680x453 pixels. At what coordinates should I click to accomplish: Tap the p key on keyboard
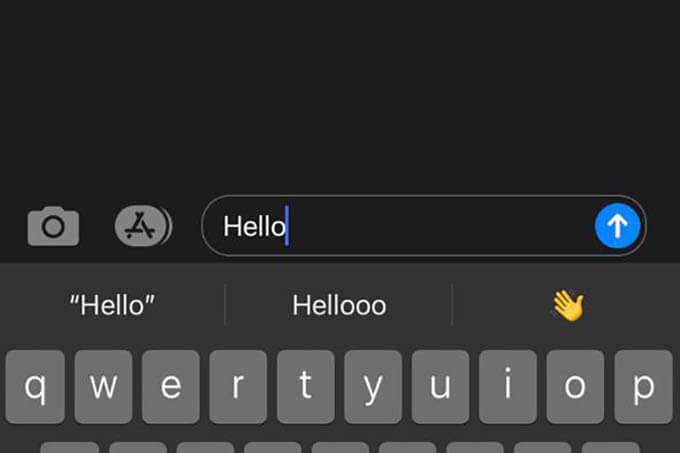click(x=643, y=387)
